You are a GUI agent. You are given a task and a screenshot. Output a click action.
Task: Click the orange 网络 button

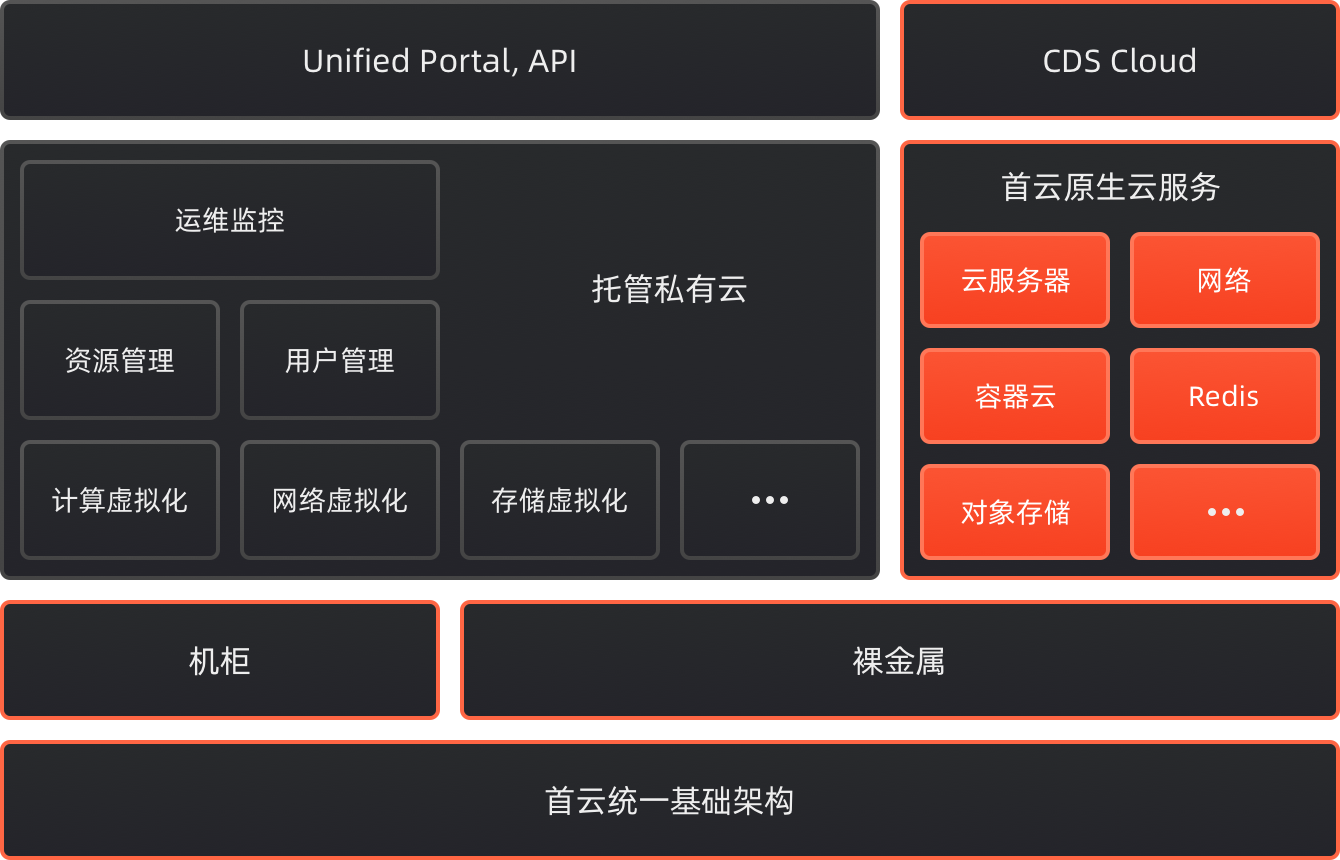point(1225,280)
